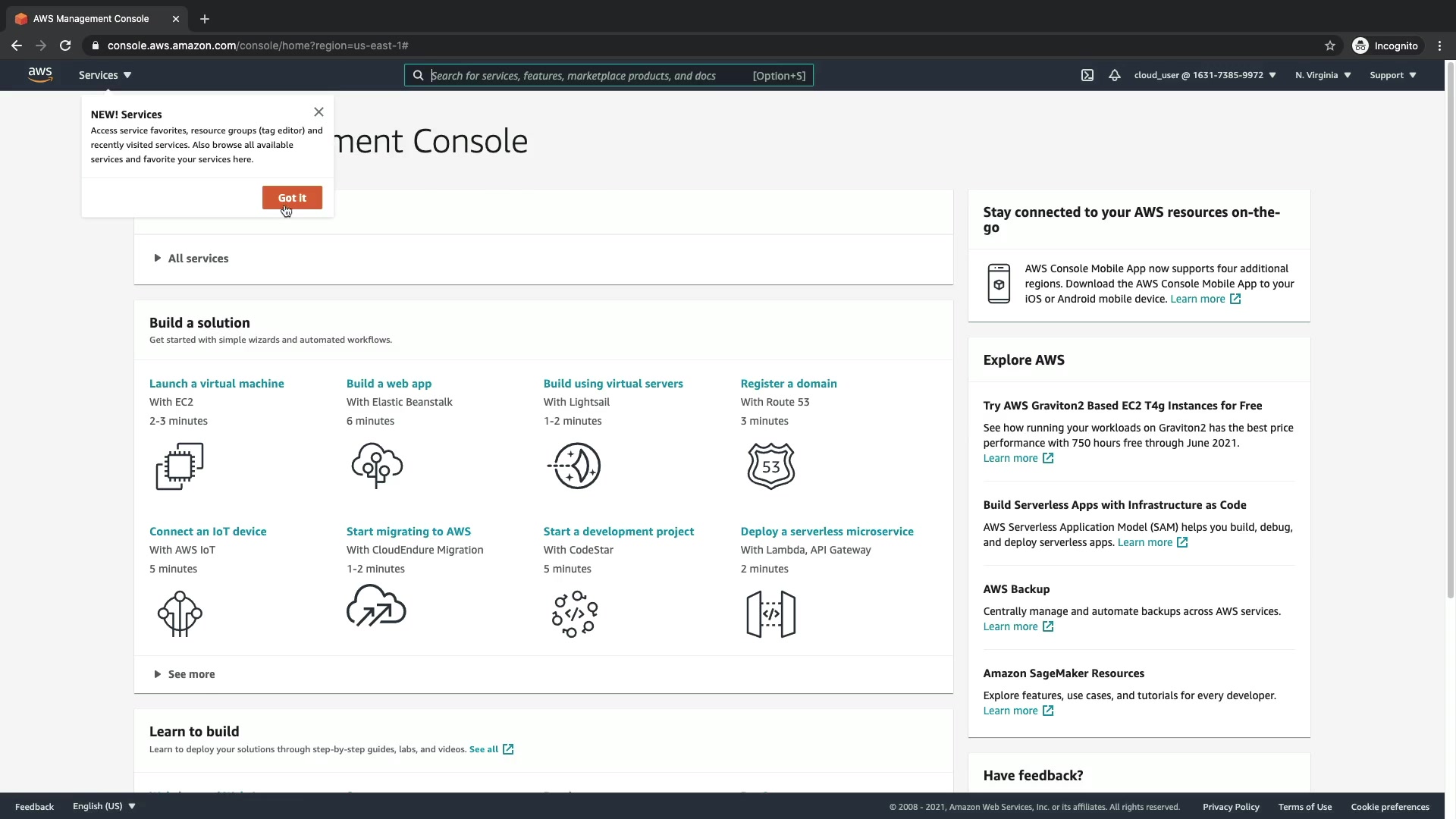
Task: Open the N. Virginia region dropdown
Action: tap(1323, 75)
